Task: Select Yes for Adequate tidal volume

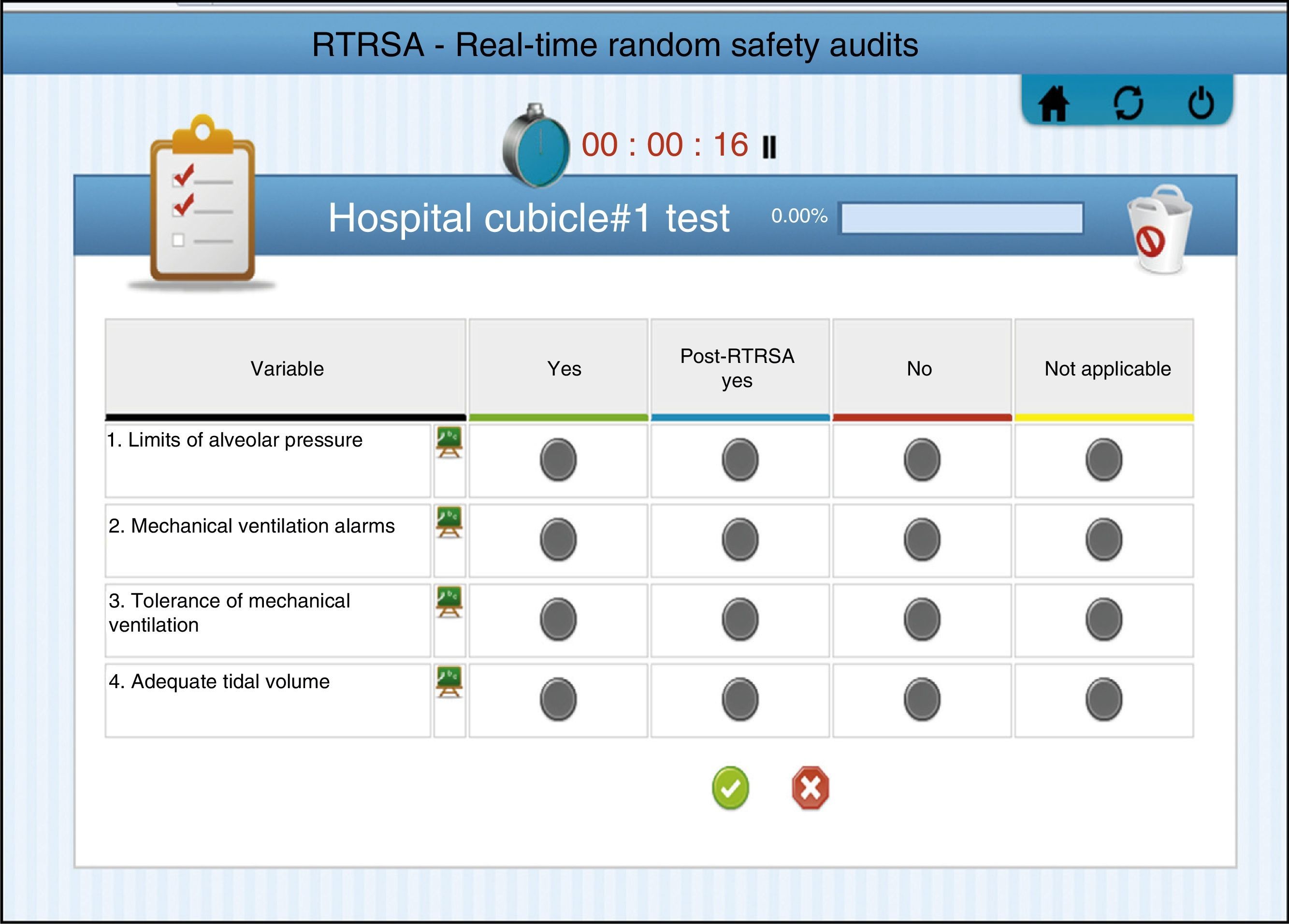Action: 558,699
